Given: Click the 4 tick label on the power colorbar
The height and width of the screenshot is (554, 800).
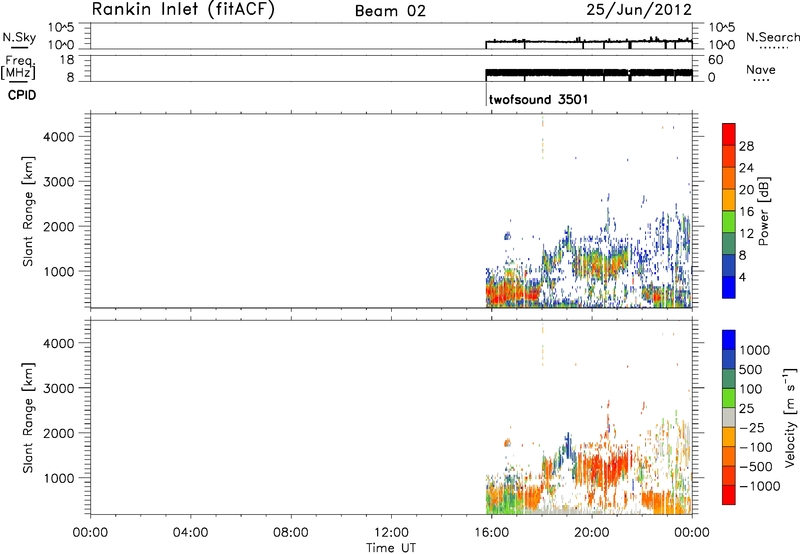Looking at the screenshot, I should (742, 277).
